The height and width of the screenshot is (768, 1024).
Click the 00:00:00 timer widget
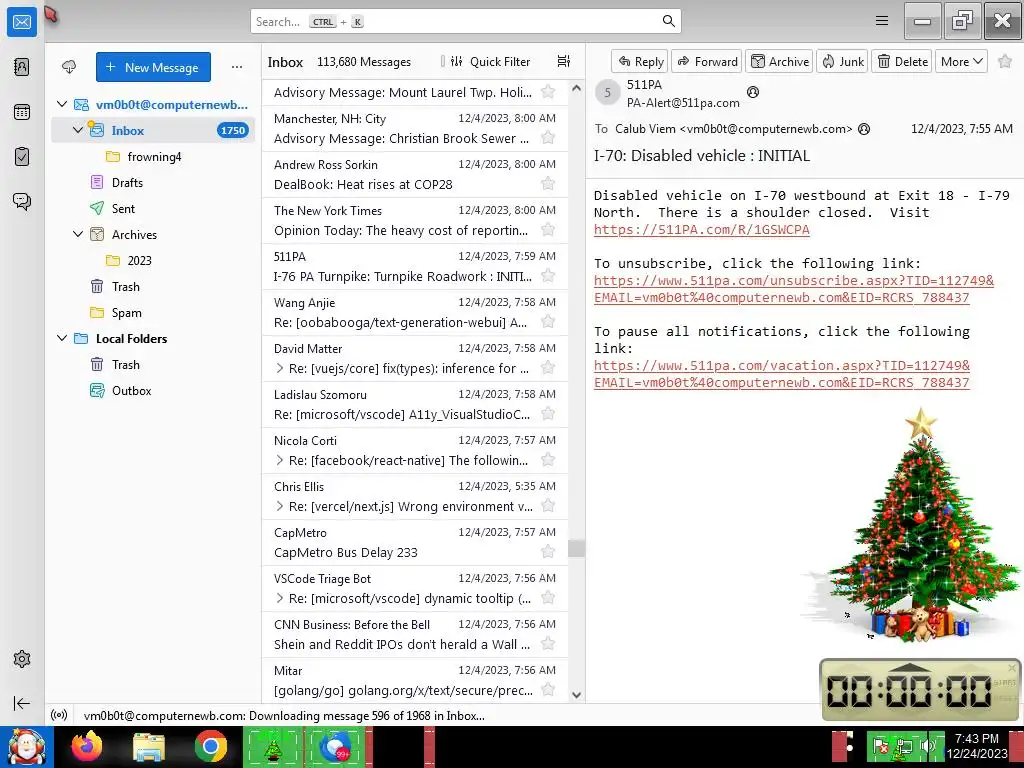[x=920, y=690]
